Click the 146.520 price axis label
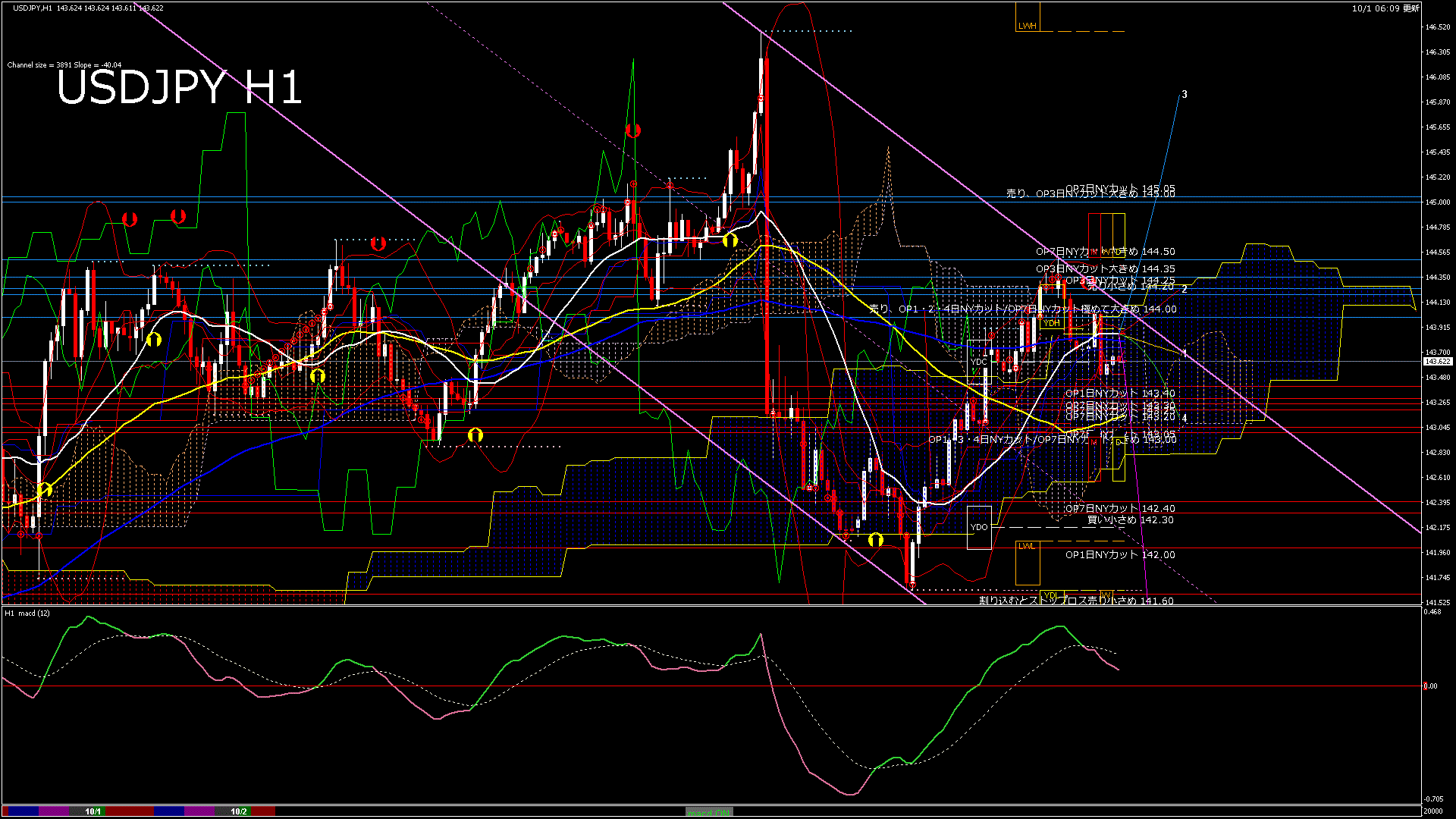Image resolution: width=1456 pixels, height=819 pixels. tap(1438, 27)
